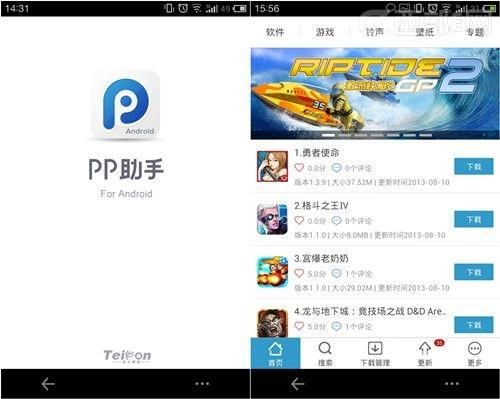The width and height of the screenshot is (500, 399).
Task: Open comments bubble for 格斗之王IV
Action: (336, 221)
